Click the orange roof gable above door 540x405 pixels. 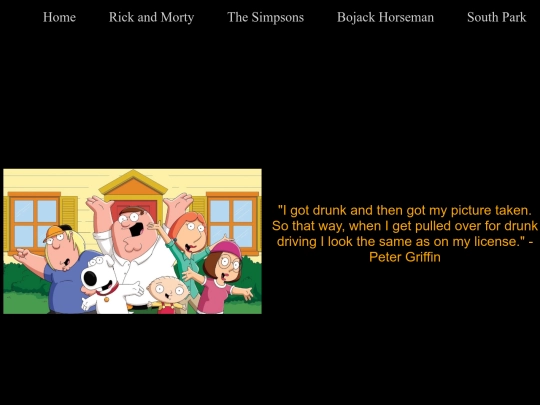[133, 184]
